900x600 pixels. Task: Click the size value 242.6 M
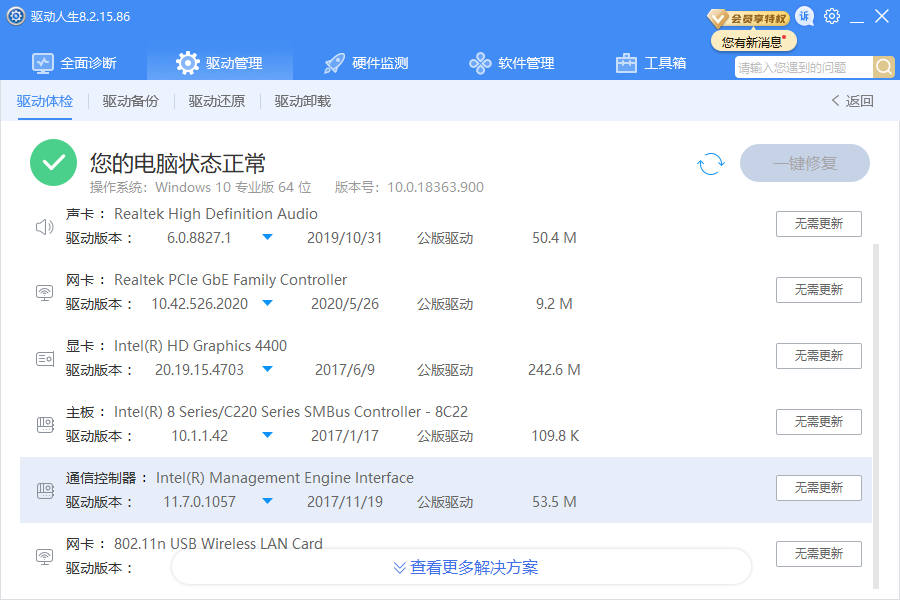point(554,370)
